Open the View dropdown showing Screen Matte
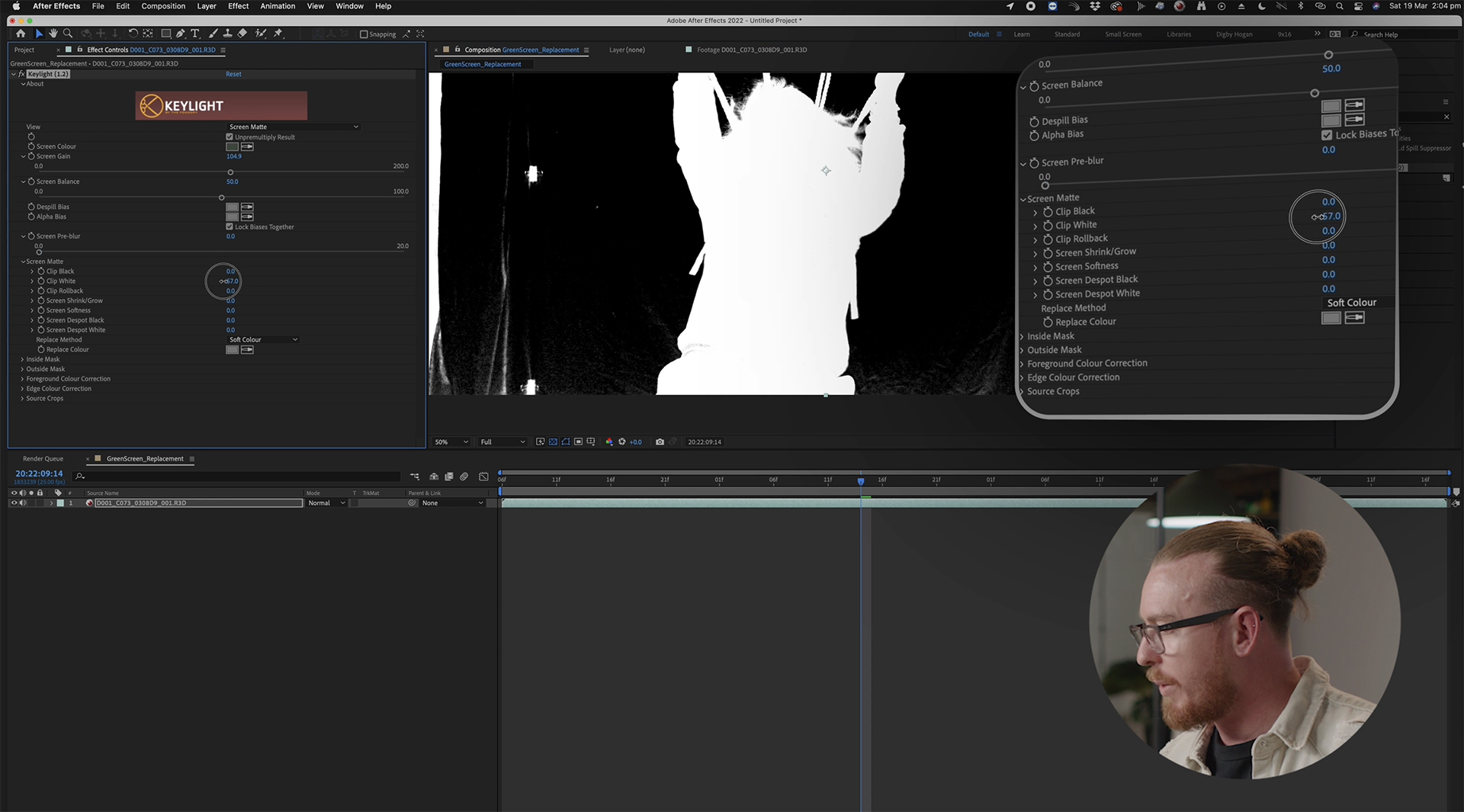1464x812 pixels. click(294, 127)
